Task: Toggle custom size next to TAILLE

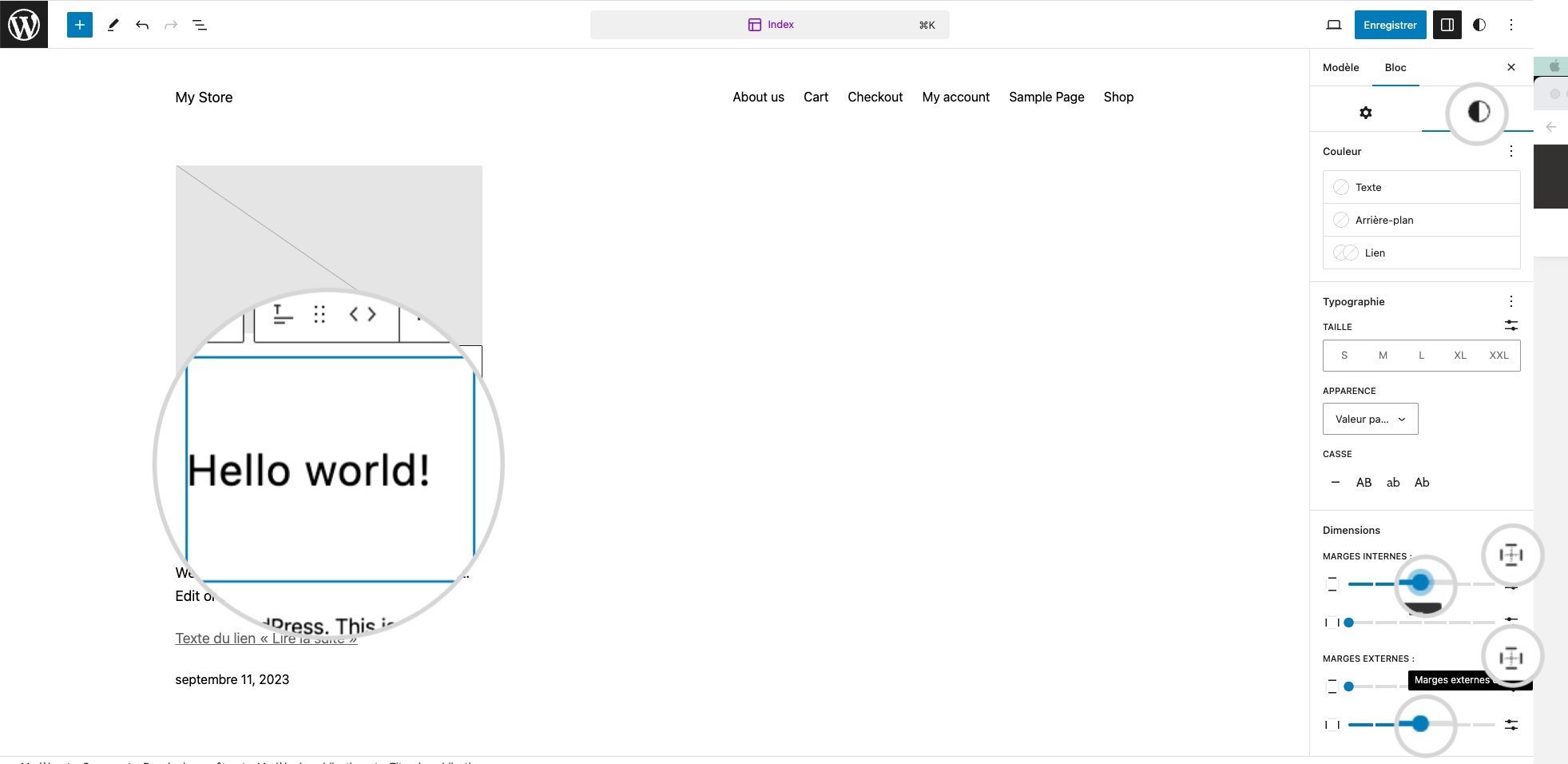Action: coord(1511,325)
